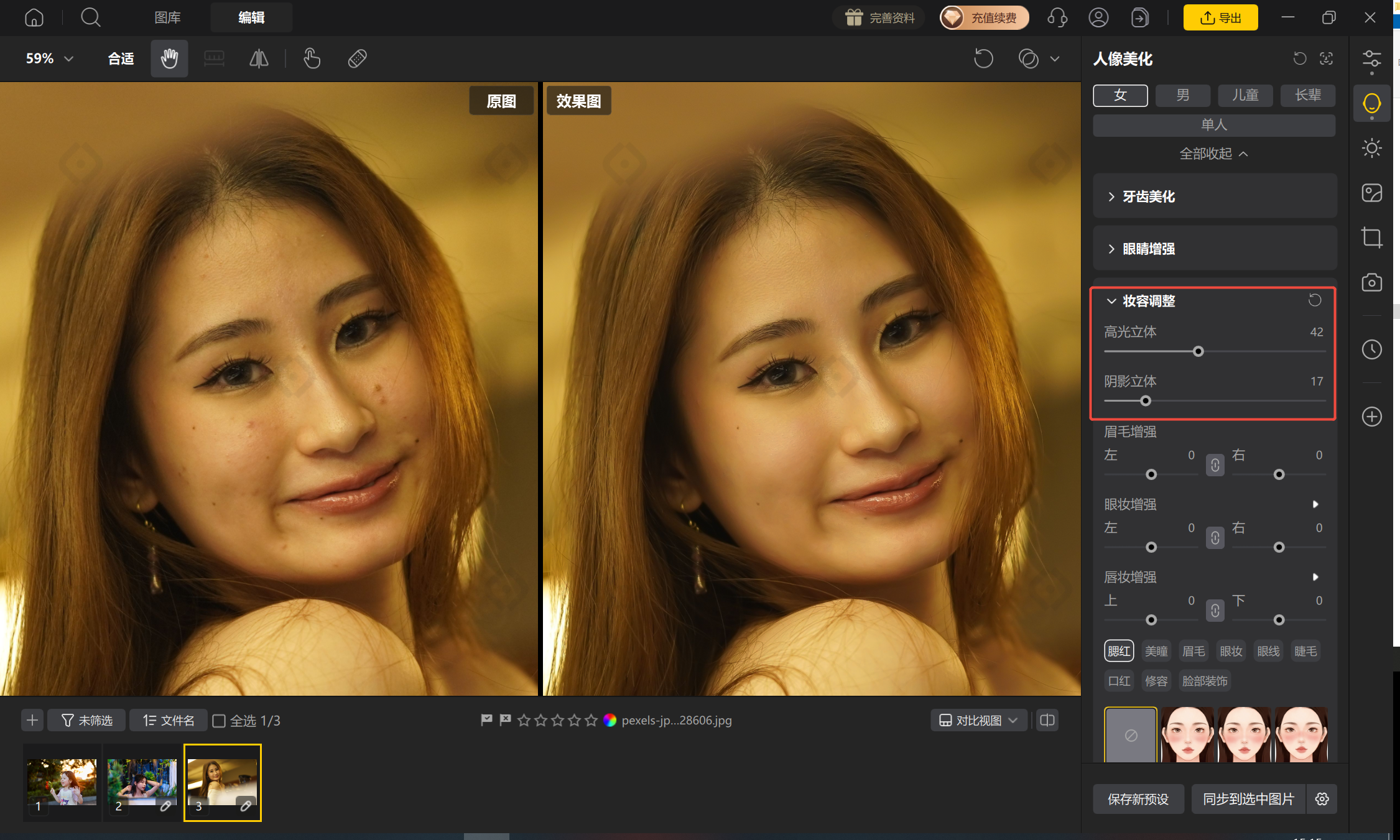Select the crop tool in sidebar
Image resolution: width=1400 pixels, height=840 pixels.
click(x=1371, y=238)
